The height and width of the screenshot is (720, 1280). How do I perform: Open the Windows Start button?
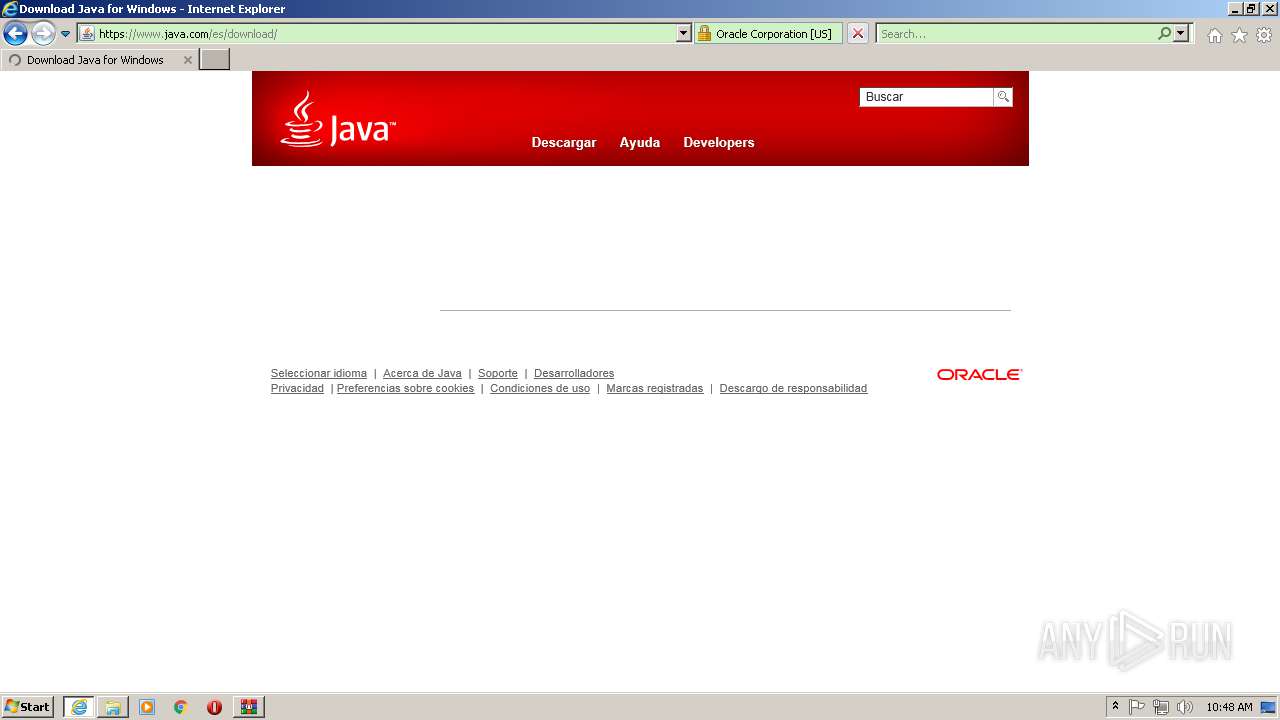(x=28, y=707)
